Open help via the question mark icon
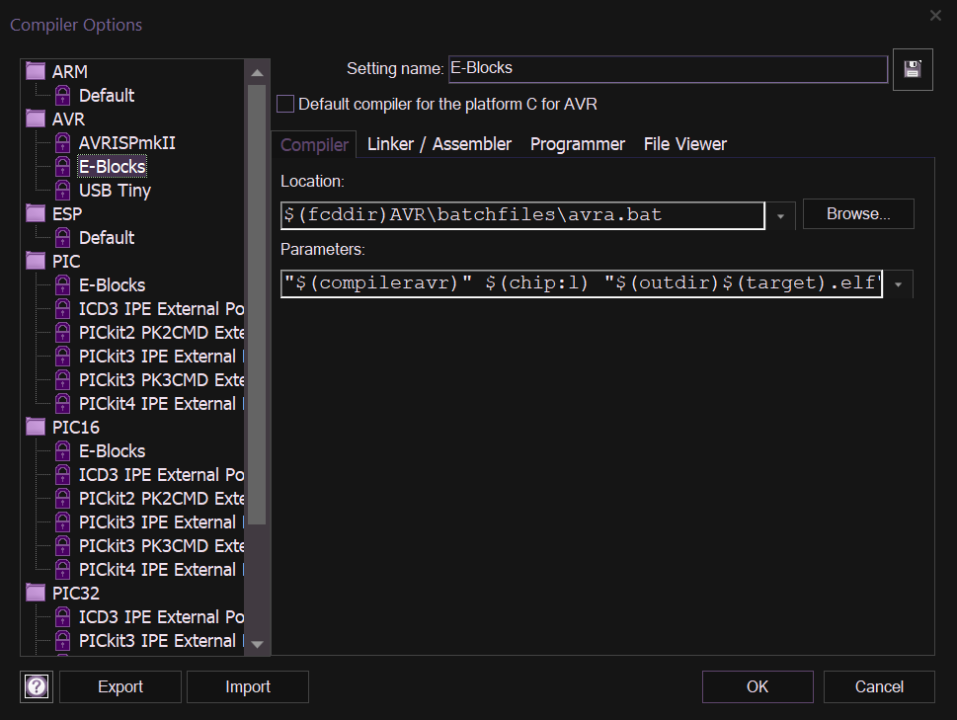The image size is (957, 720). (x=36, y=687)
